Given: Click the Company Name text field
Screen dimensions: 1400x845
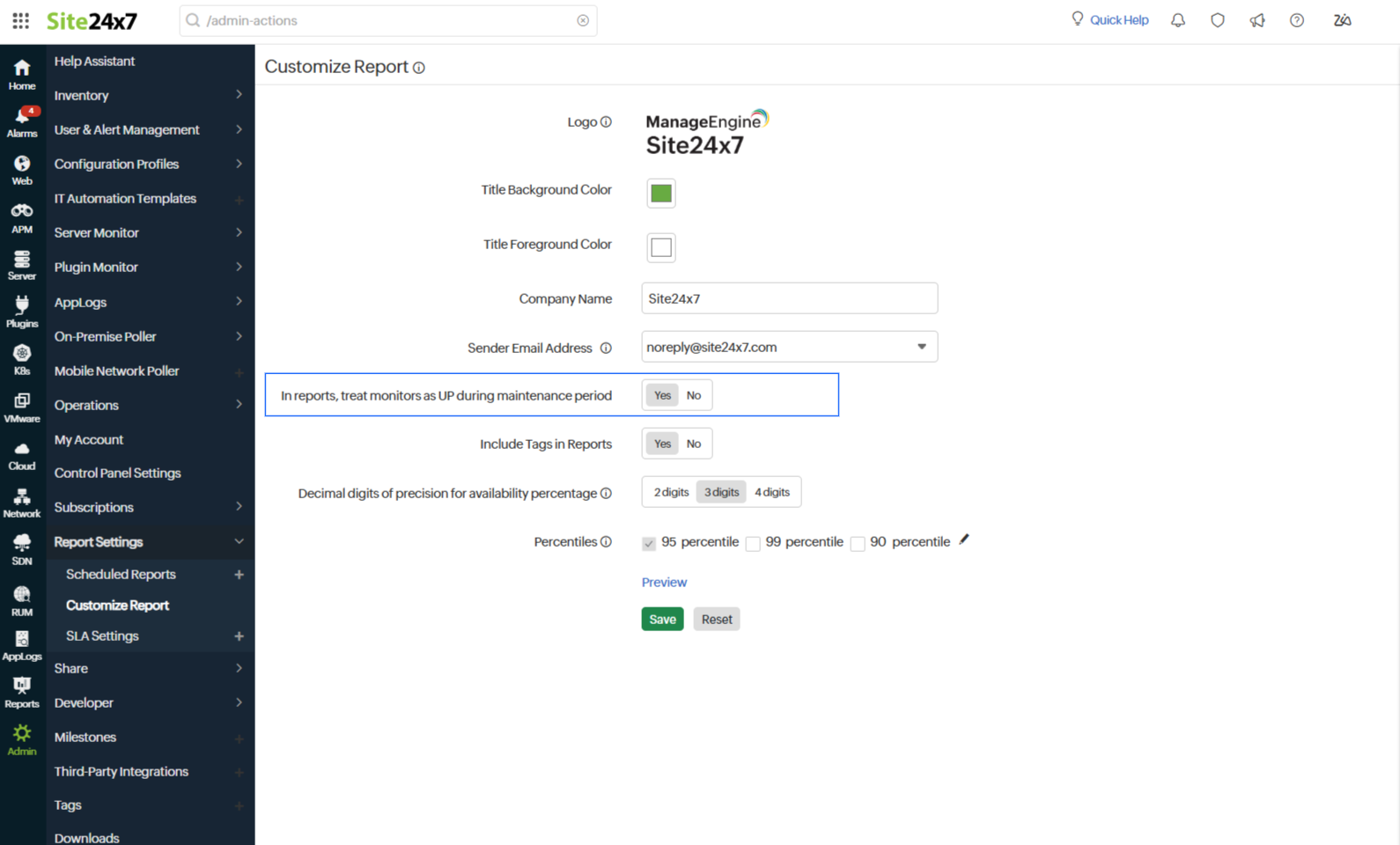Looking at the screenshot, I should (789, 298).
